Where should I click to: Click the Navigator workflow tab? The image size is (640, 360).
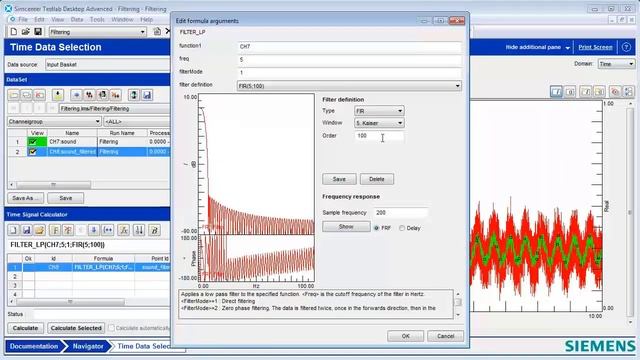[x=88, y=346]
